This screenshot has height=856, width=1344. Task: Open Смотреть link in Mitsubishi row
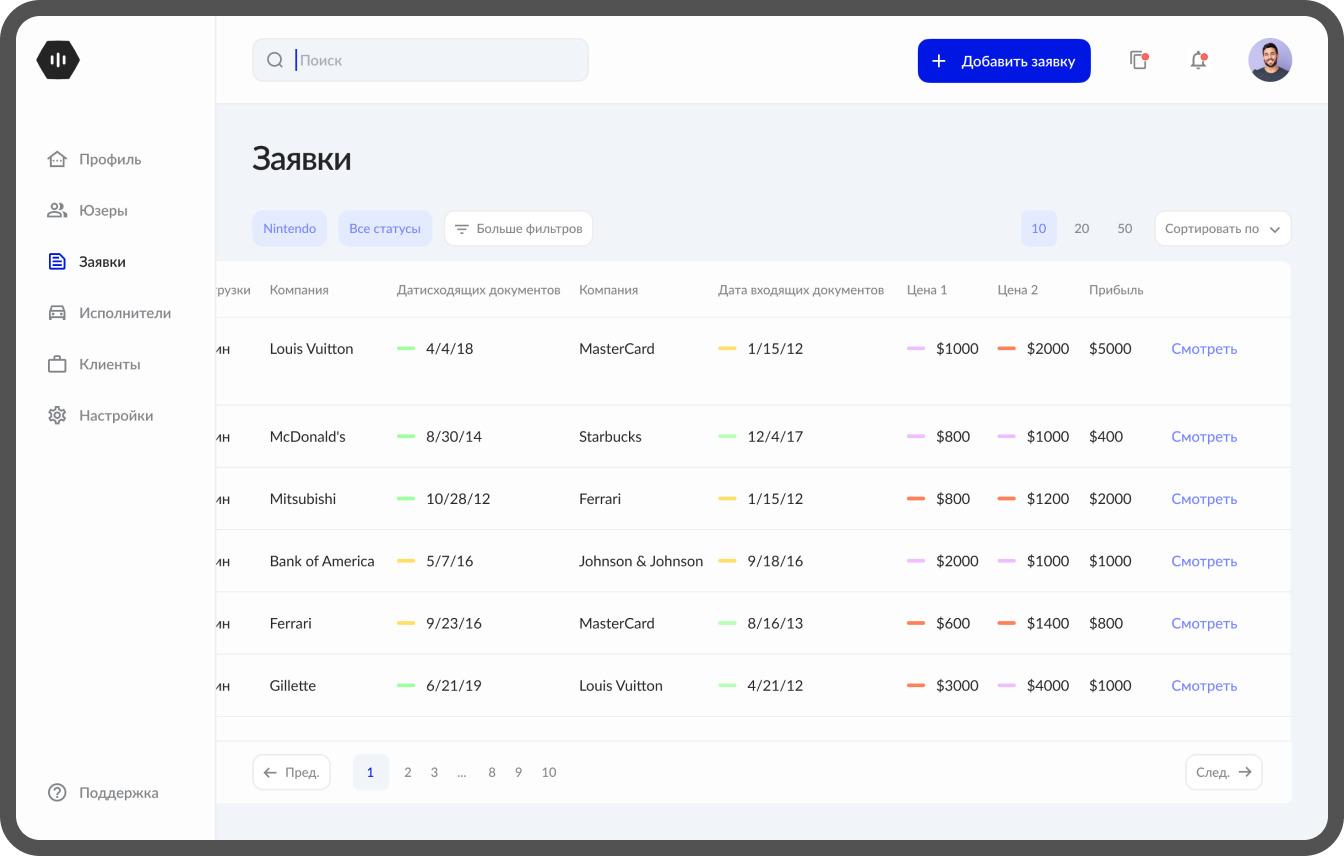click(x=1204, y=499)
